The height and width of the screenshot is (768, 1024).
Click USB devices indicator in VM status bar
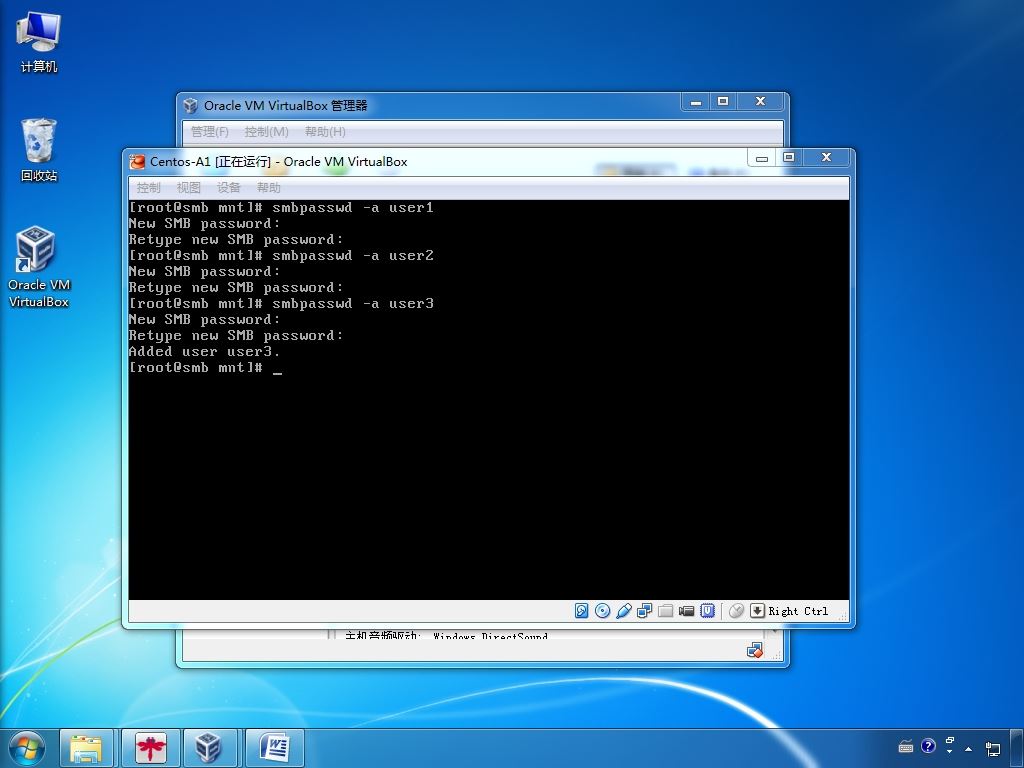[x=624, y=611]
